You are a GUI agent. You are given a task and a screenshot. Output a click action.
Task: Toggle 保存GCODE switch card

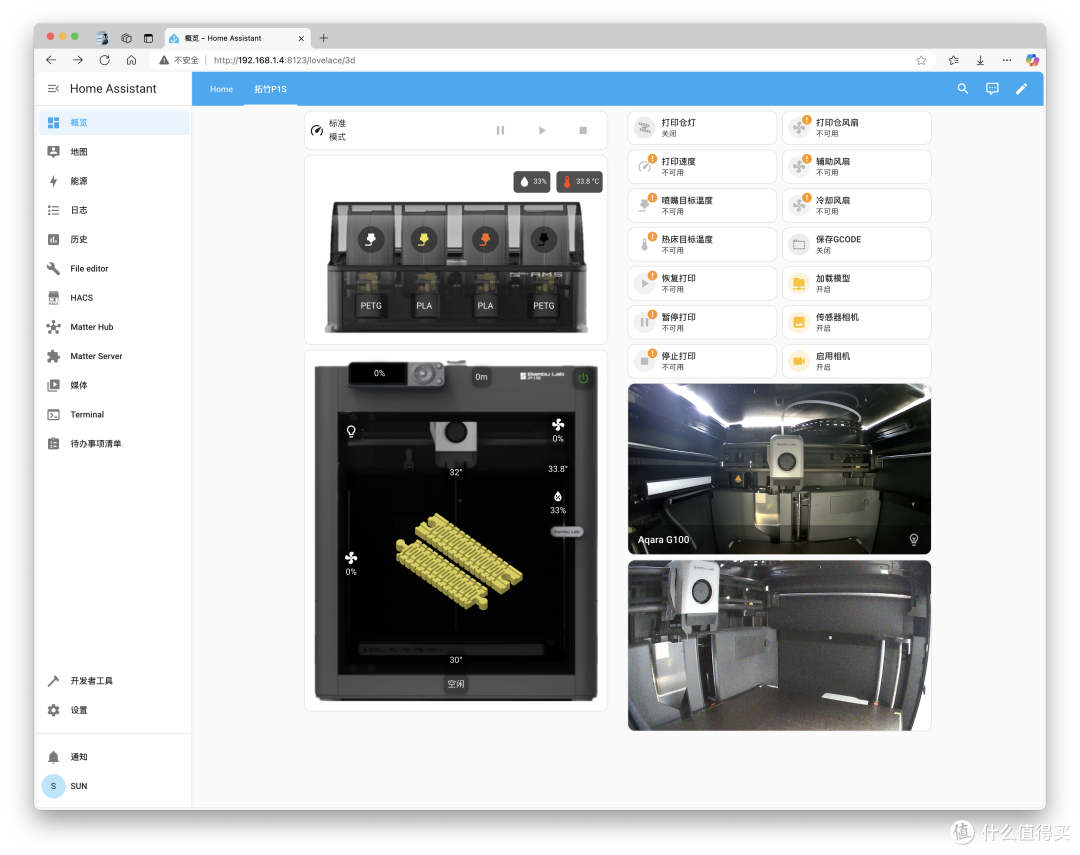(857, 245)
